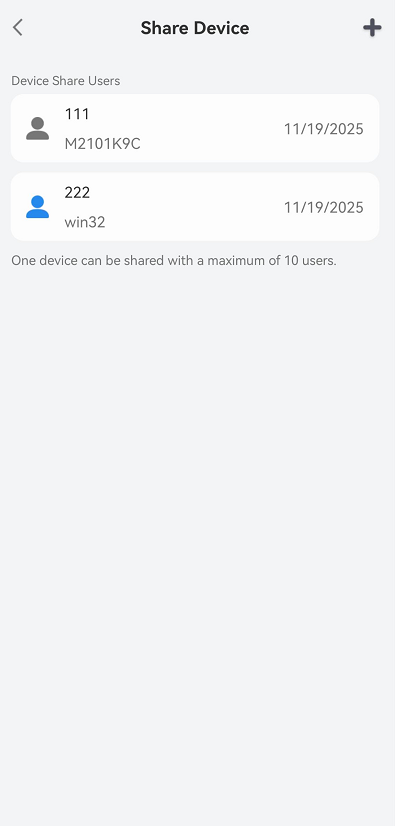Viewport: 396px width, 826px height.
Task: Click the maximum of 10 users note
Action: coord(174,260)
